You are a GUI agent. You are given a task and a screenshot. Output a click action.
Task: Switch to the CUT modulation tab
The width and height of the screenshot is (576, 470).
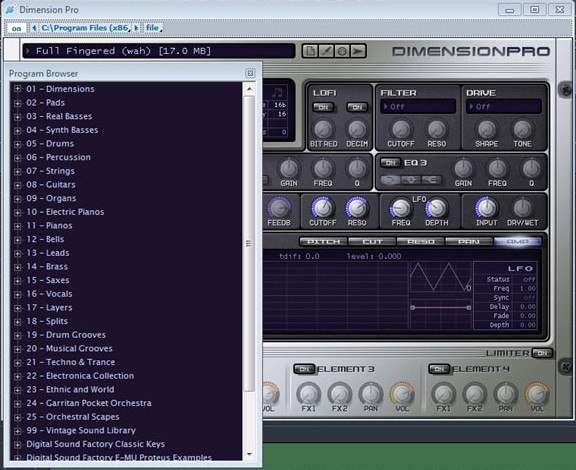coord(372,241)
